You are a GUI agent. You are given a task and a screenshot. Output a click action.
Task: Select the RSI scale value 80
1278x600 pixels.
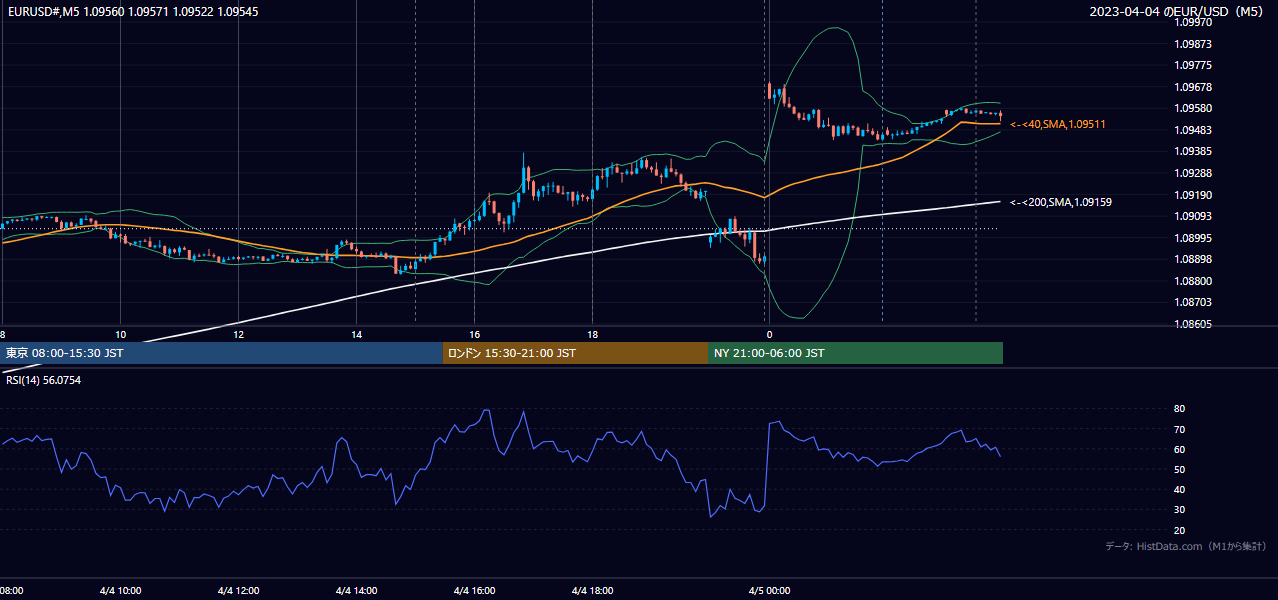pos(1179,409)
